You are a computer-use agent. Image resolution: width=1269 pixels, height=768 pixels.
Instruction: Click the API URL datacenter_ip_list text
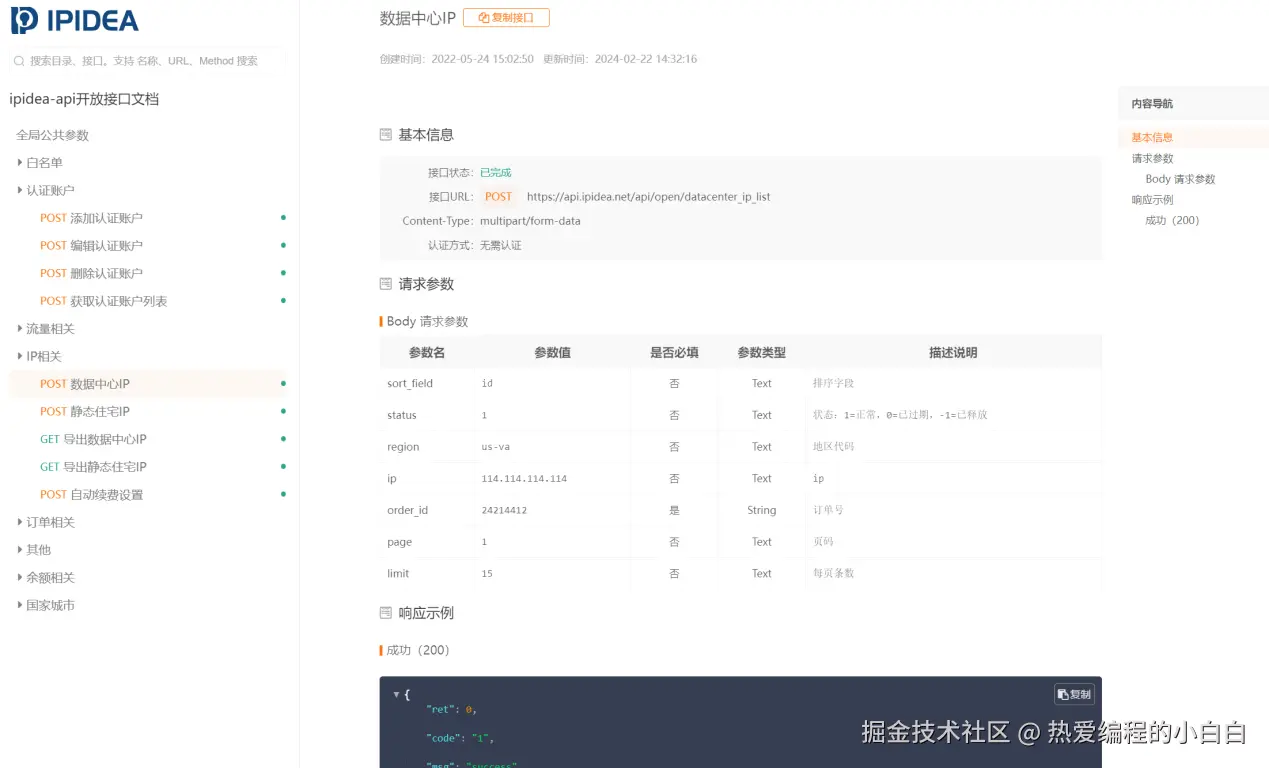648,197
